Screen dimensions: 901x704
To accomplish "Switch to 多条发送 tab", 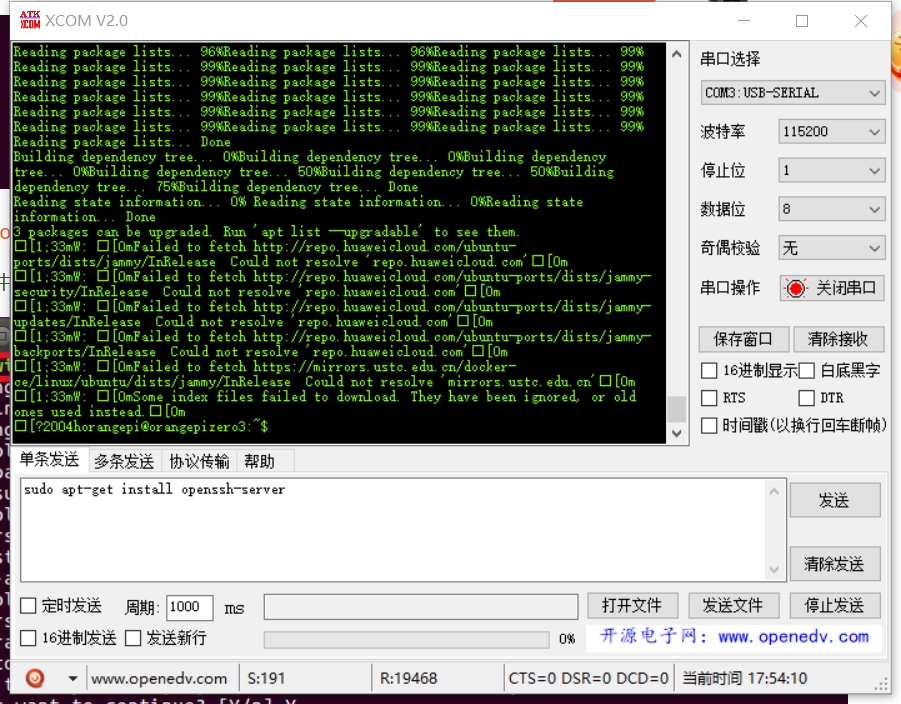I will pos(124,461).
